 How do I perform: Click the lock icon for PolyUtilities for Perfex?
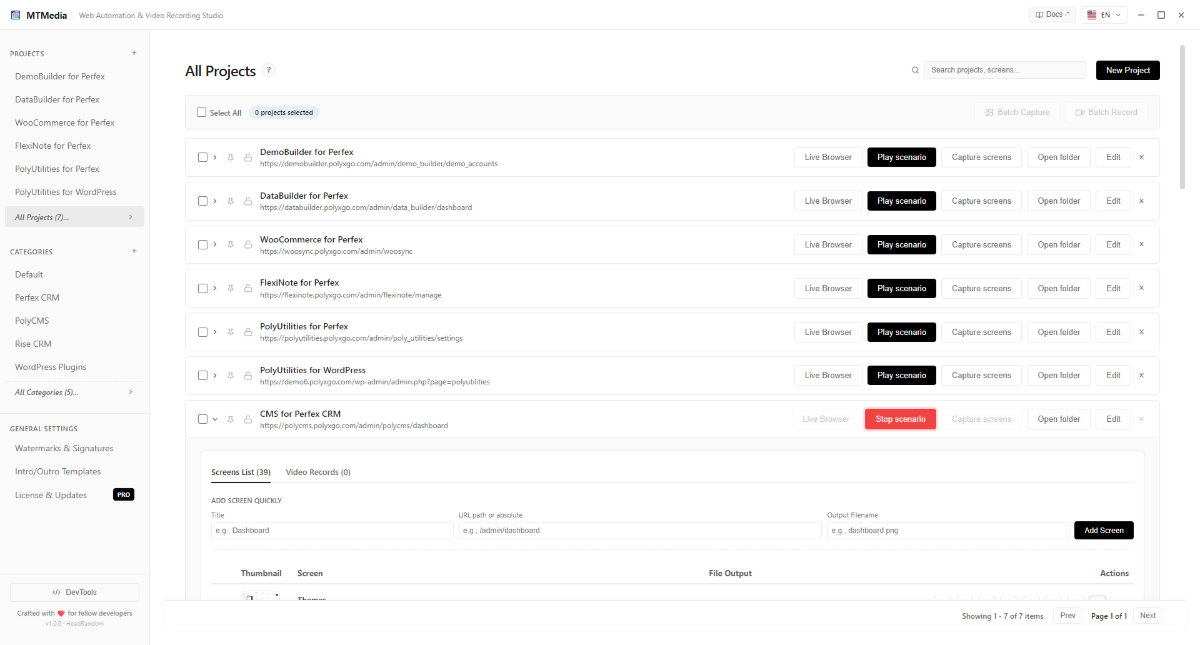pyautogui.click(x=247, y=332)
